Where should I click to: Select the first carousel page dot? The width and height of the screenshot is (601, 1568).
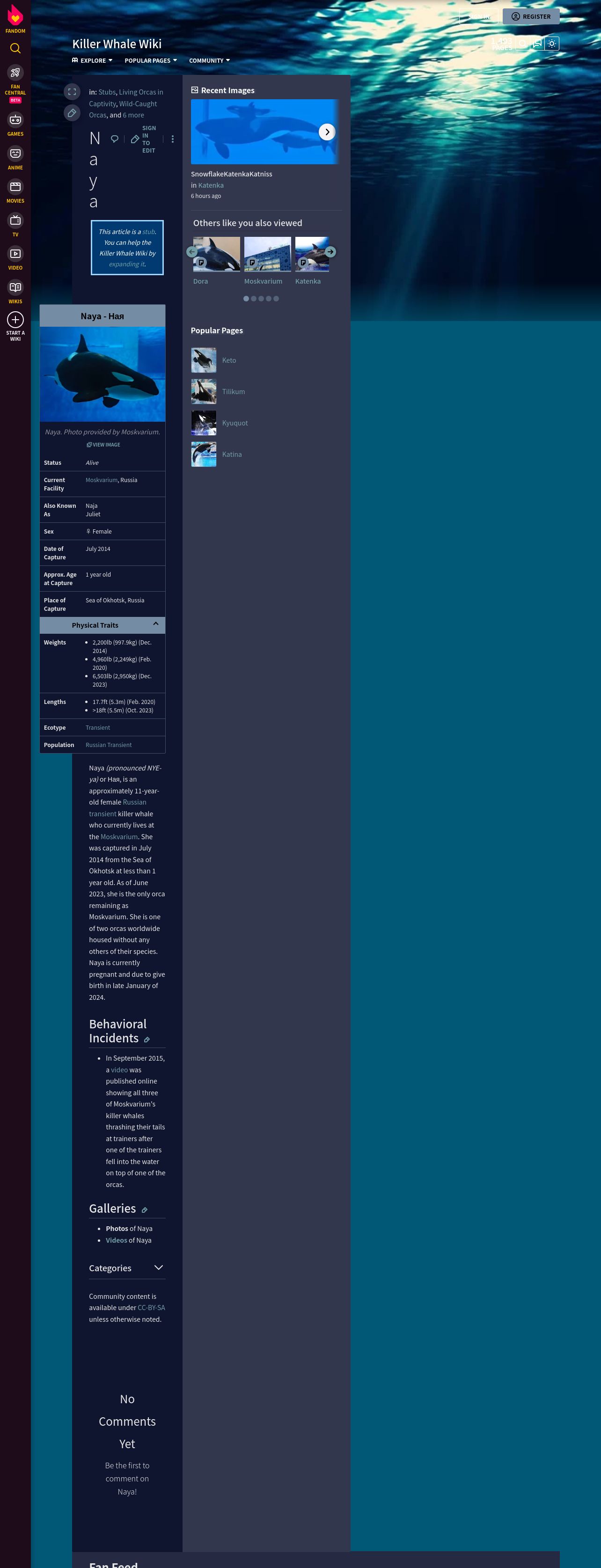point(246,299)
